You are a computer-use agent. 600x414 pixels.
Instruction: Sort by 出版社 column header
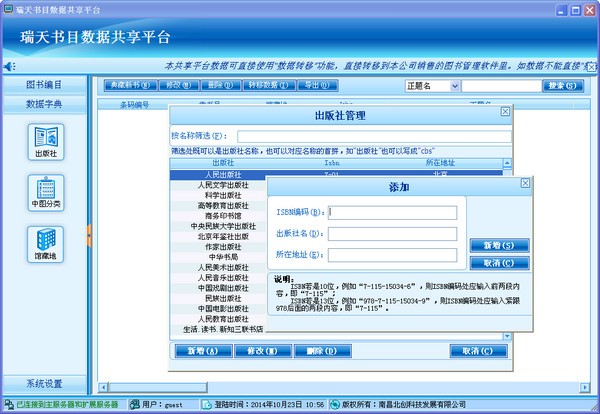click(x=223, y=163)
